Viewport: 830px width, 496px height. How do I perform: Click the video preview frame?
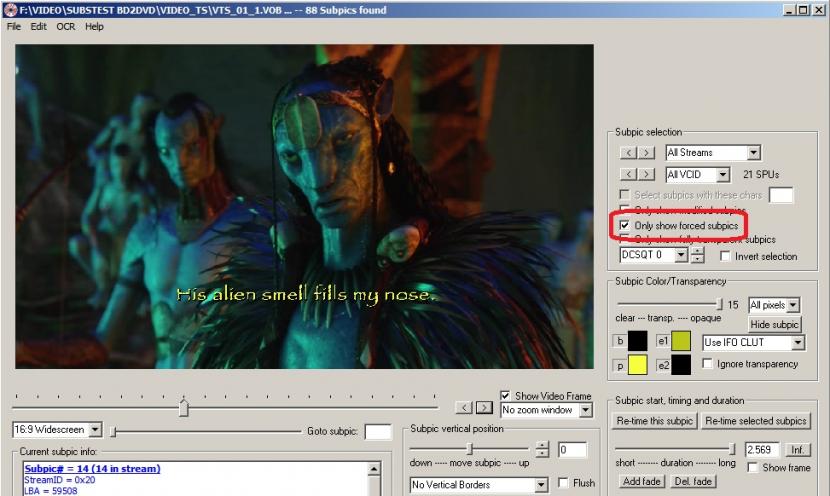(x=304, y=206)
